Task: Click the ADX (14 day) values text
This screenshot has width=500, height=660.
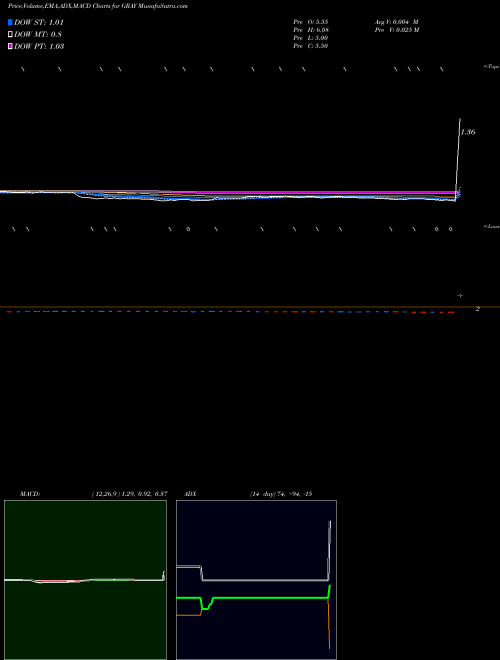Action: 280,494
